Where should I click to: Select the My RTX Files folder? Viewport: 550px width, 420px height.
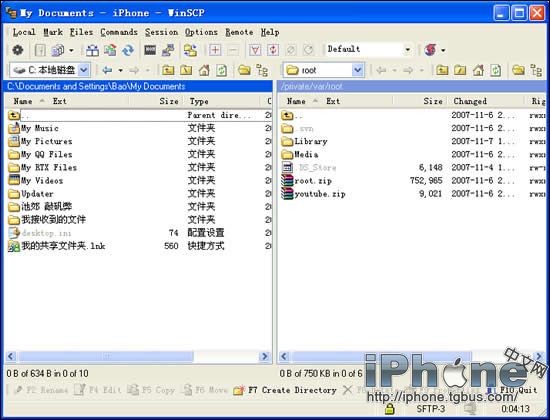point(42,167)
